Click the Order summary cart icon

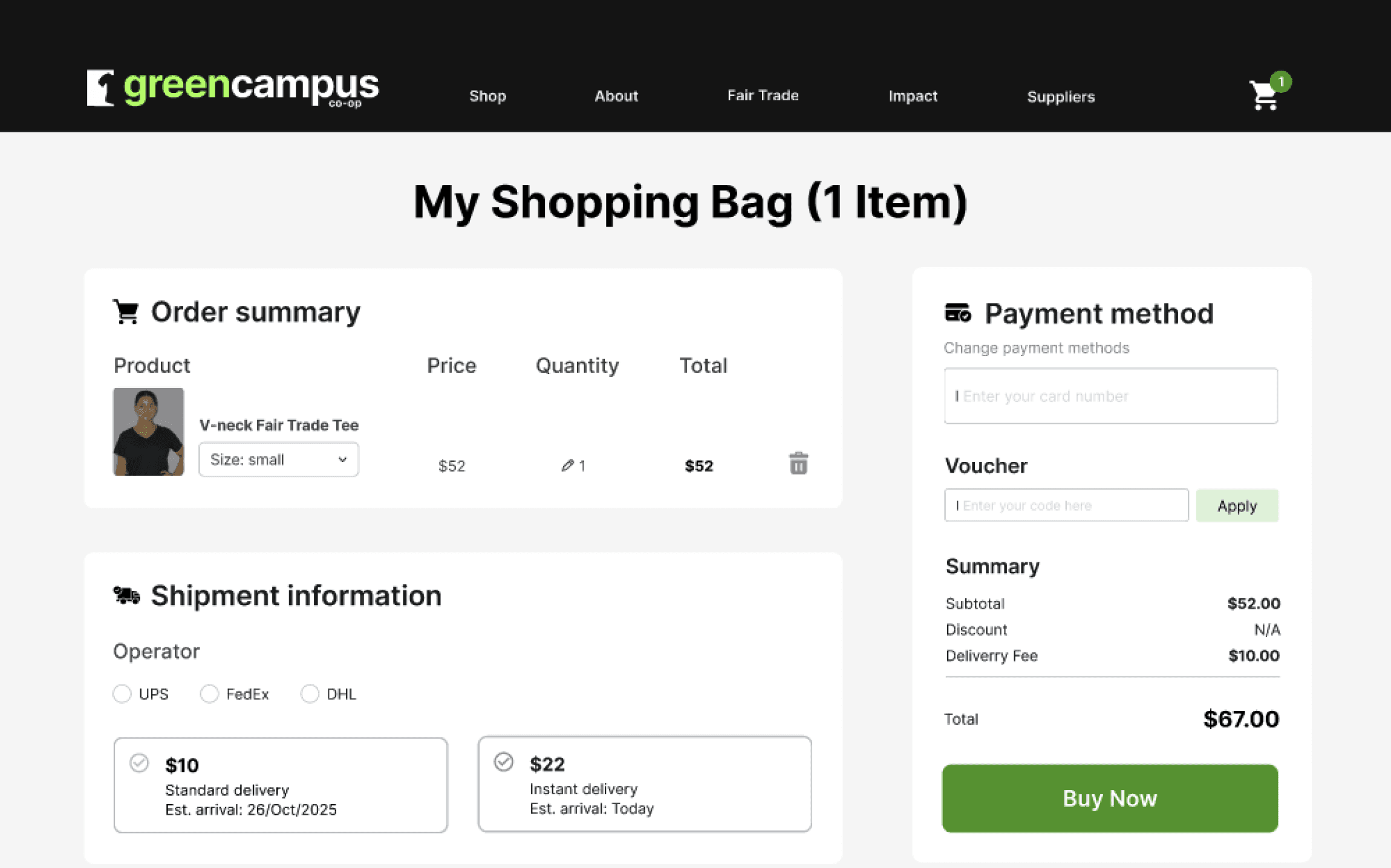pyautogui.click(x=126, y=312)
